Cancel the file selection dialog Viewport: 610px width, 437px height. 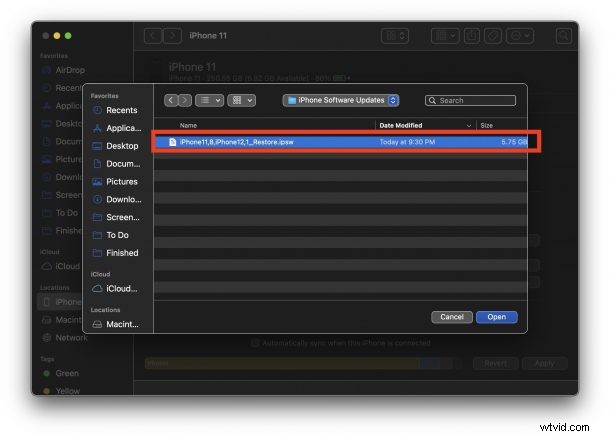coord(452,317)
